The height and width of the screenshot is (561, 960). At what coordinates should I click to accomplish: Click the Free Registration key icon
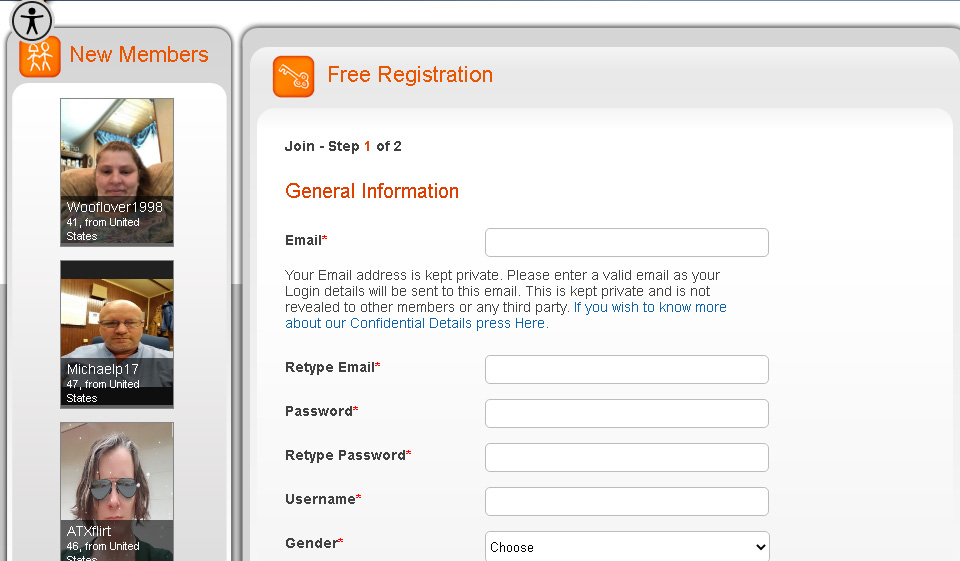tap(294, 77)
